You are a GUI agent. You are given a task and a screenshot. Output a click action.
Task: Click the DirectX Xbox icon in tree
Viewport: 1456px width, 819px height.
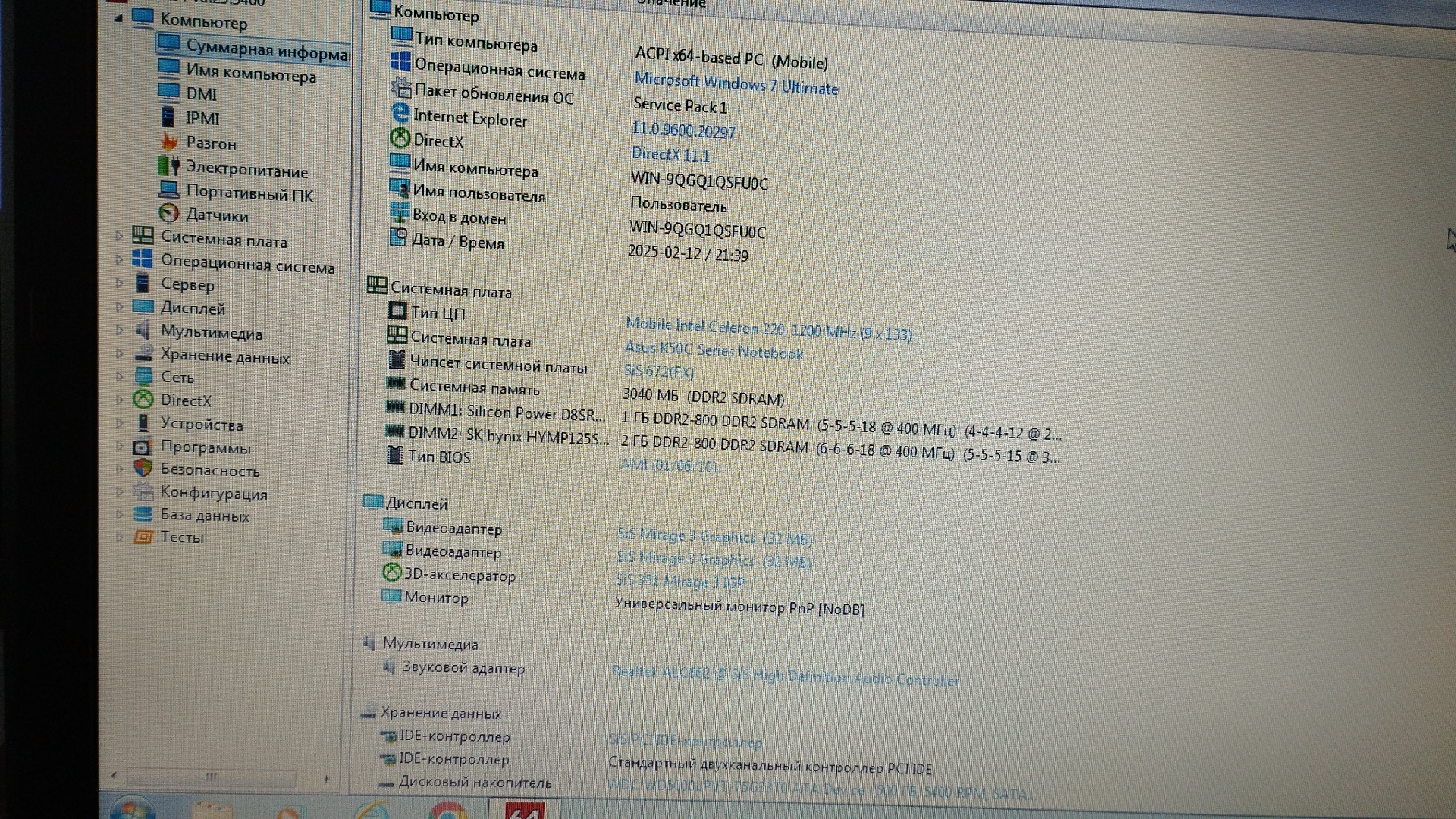tap(143, 399)
